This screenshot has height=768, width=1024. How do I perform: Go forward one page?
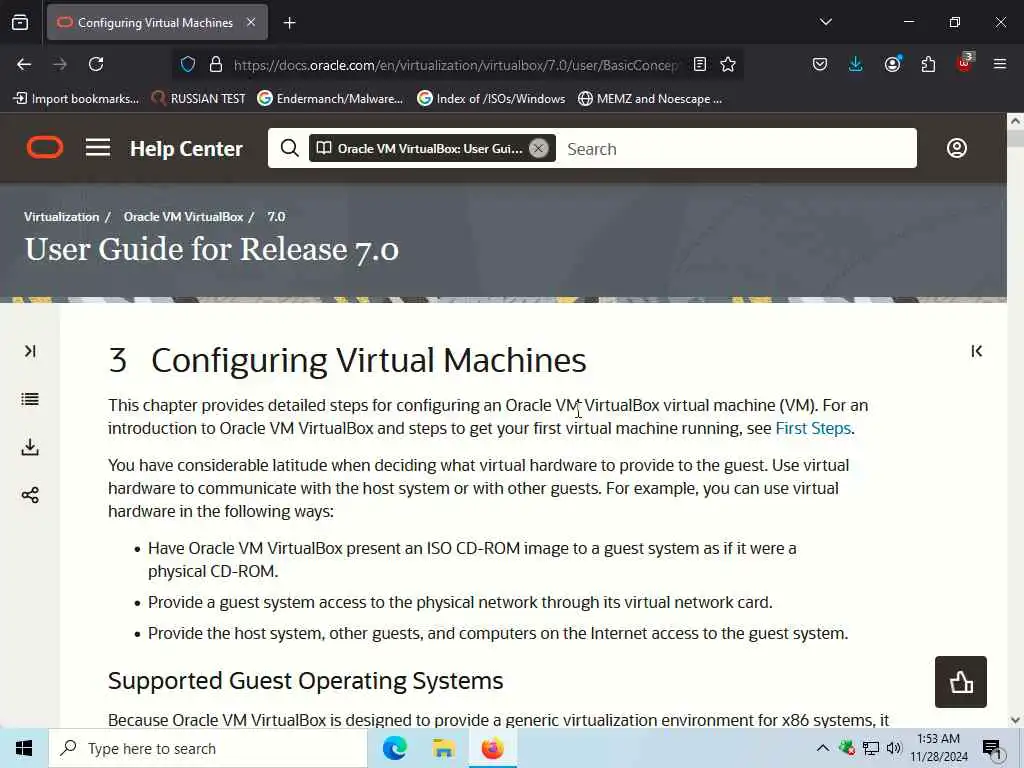60,64
